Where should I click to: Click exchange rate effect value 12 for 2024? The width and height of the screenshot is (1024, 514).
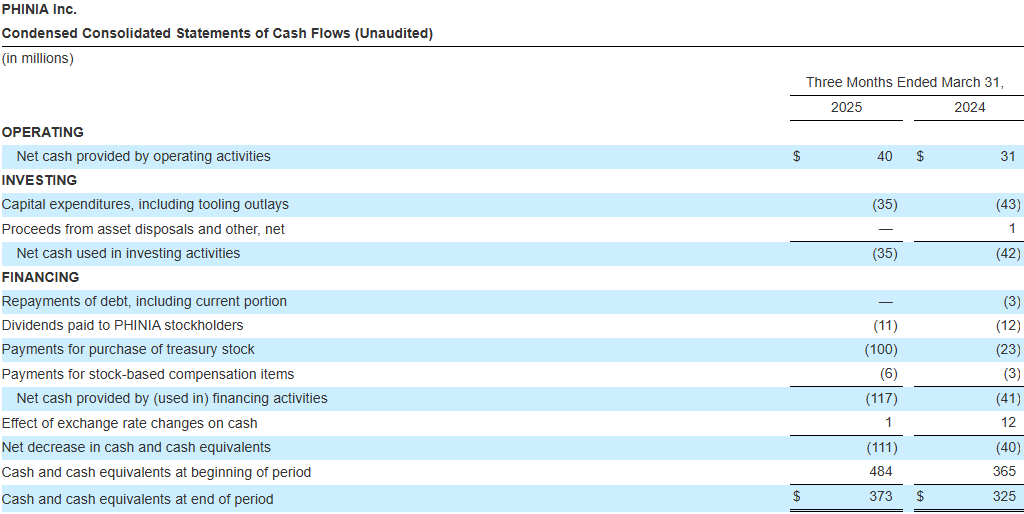(x=1008, y=423)
